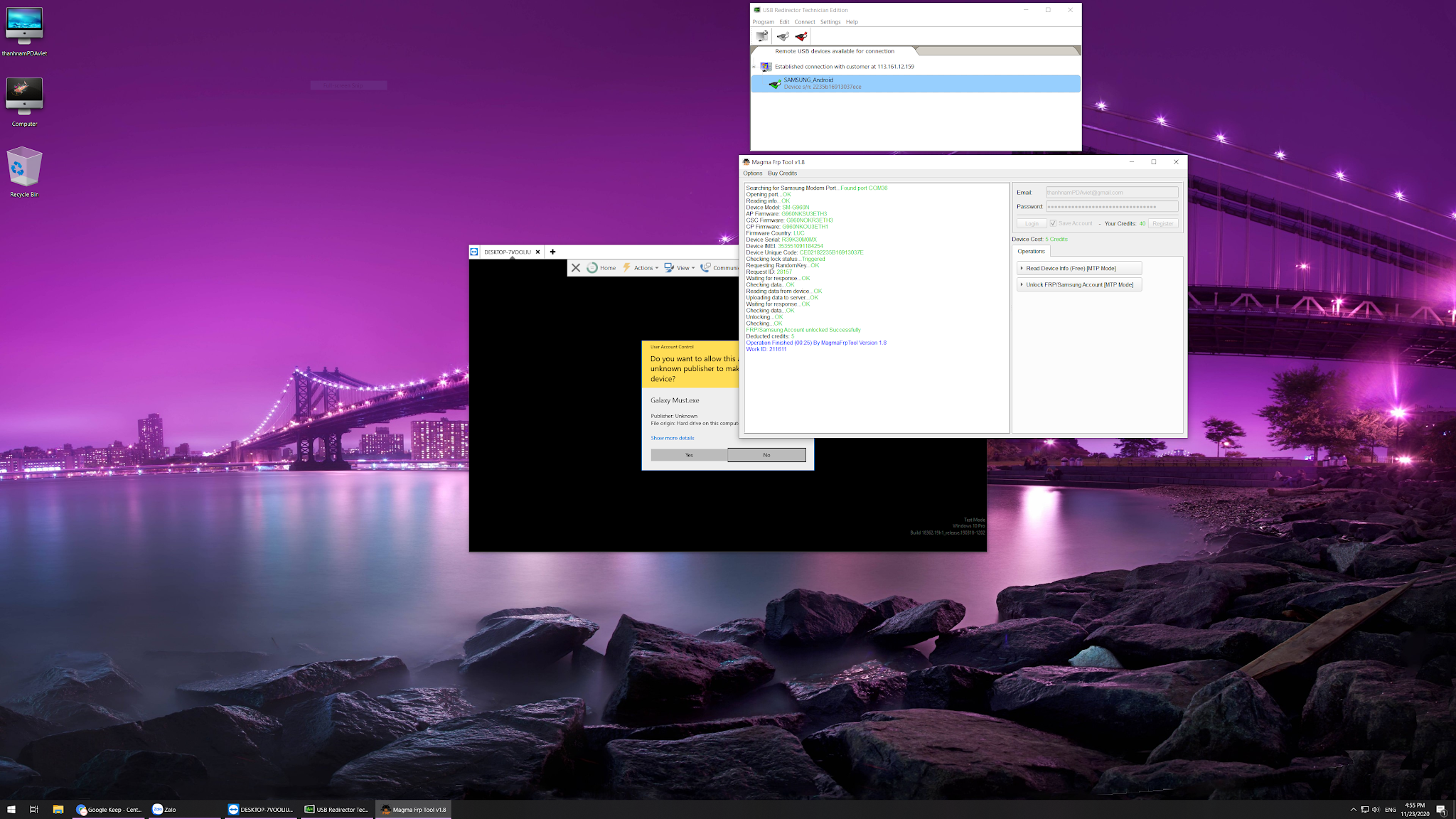Click the gray USB device connect icon

[783, 36]
